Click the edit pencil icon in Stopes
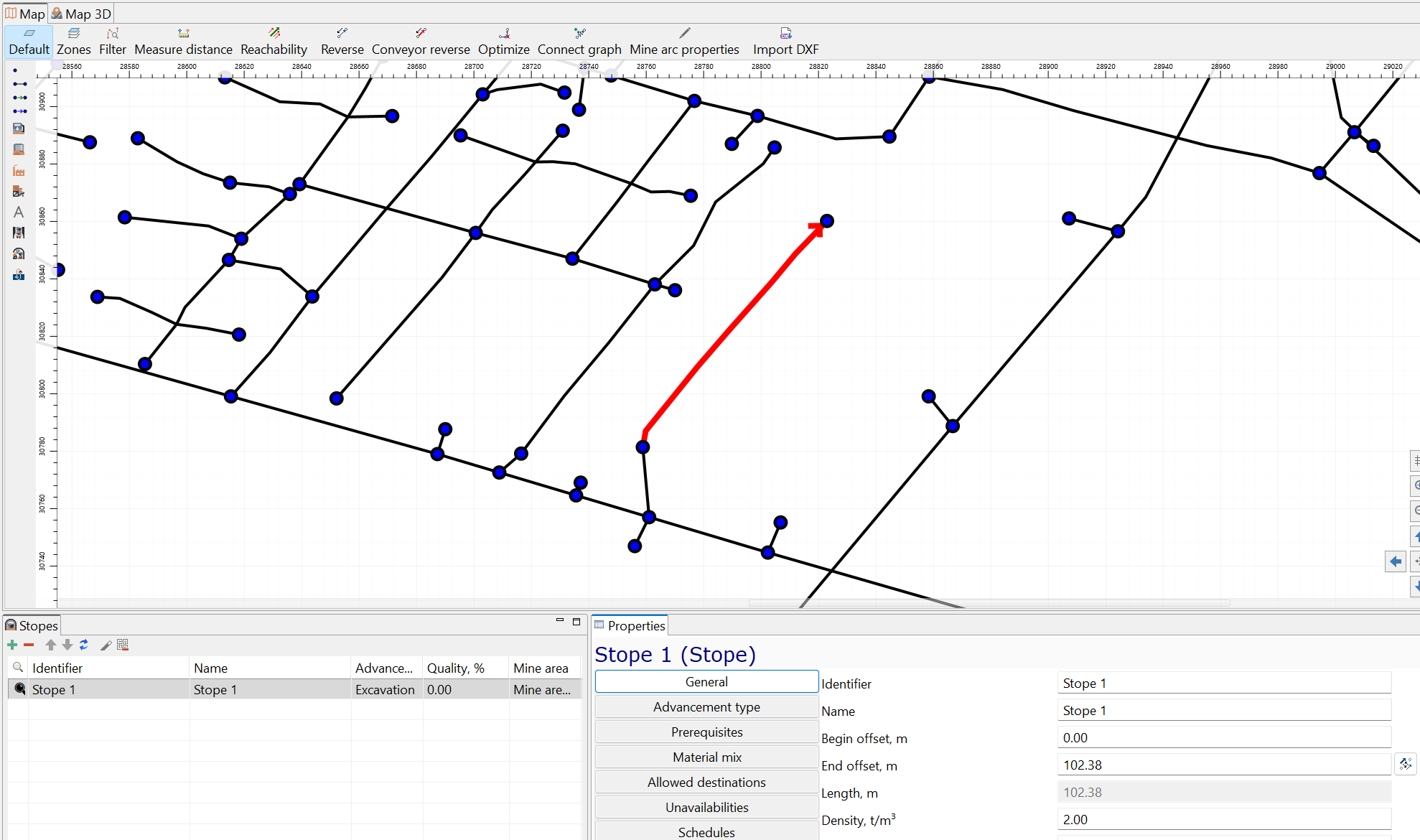 click(106, 645)
